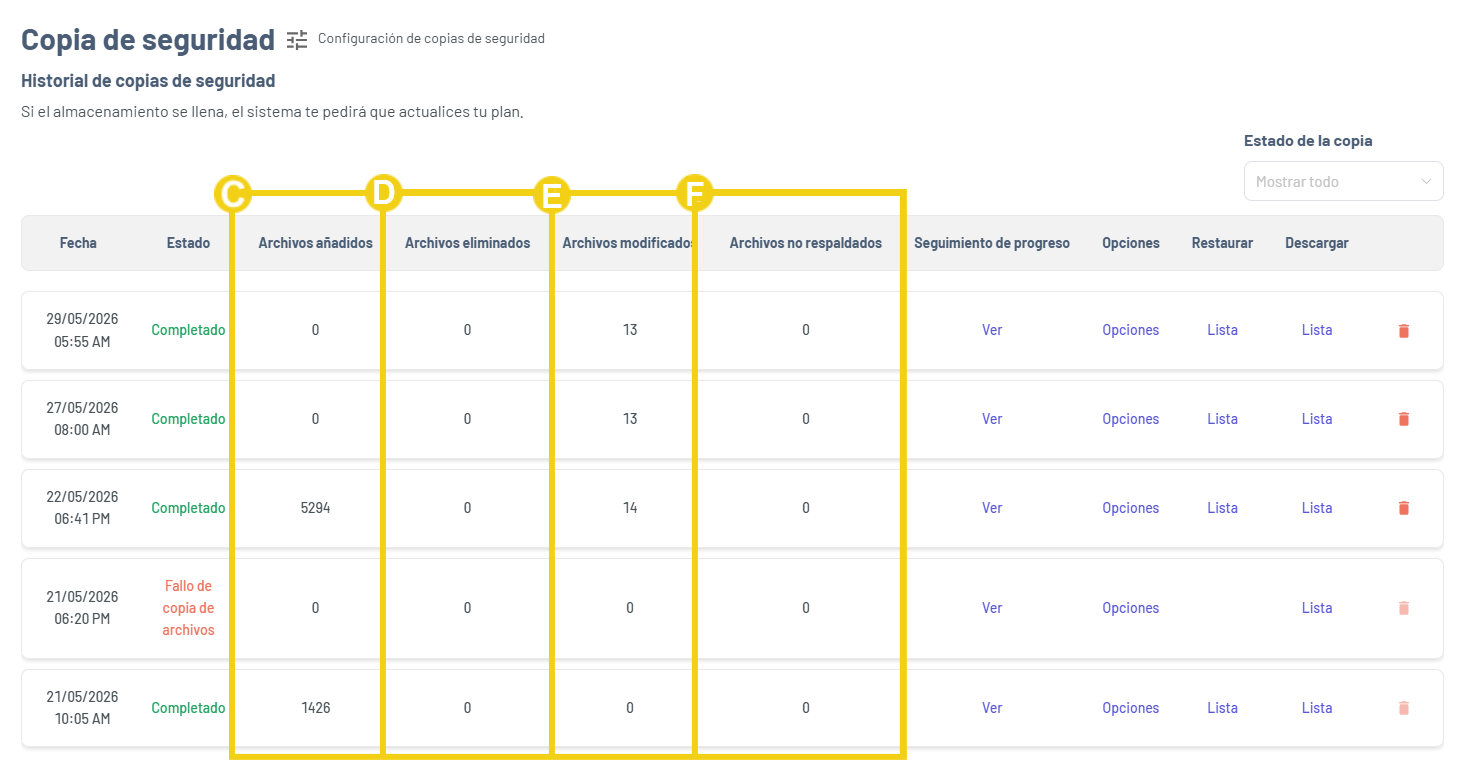The width and height of the screenshot is (1473, 761).
Task: Open download Lista for failed 06:20 PM backup
Action: (x=1317, y=608)
